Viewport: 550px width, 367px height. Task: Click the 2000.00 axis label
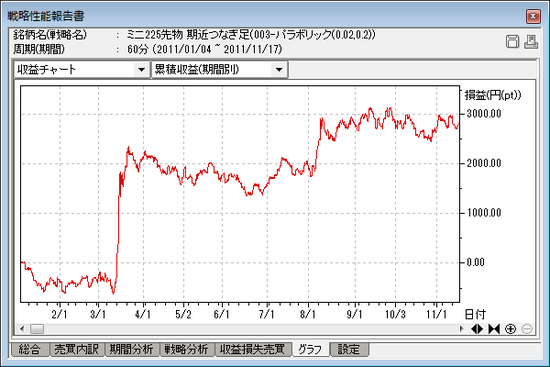point(484,163)
